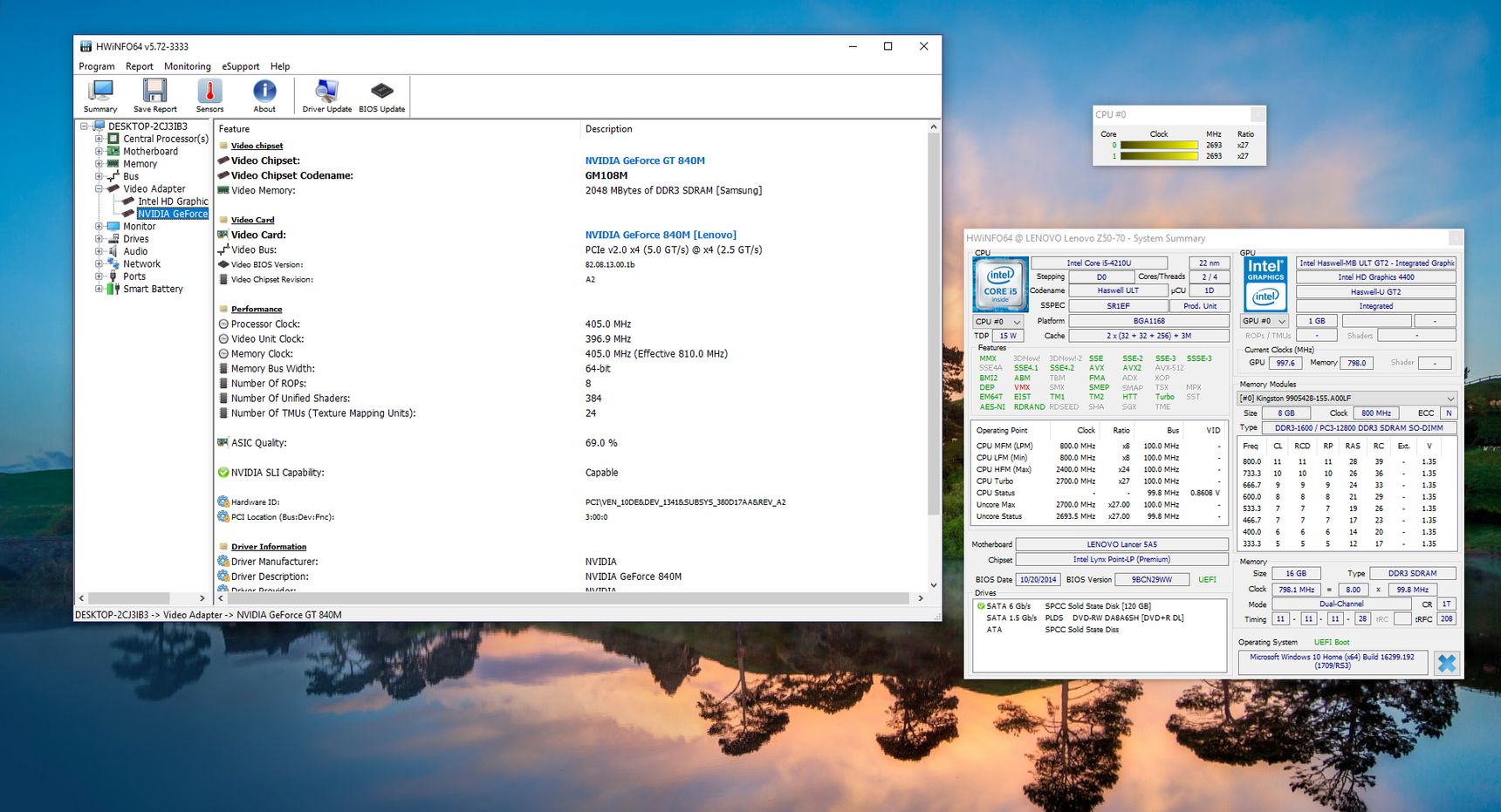Click the HWiNFO64 title bar app icon

coord(86,46)
